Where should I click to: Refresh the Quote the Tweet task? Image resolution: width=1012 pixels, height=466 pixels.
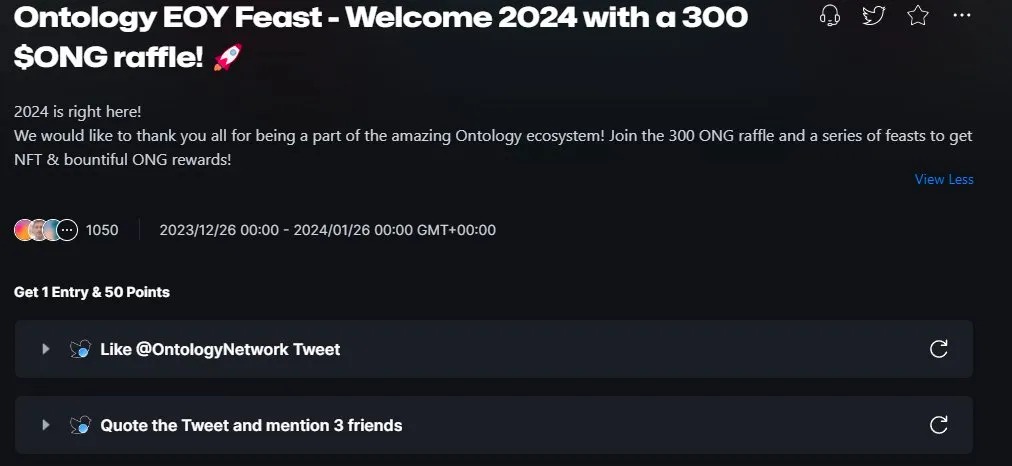click(938, 425)
